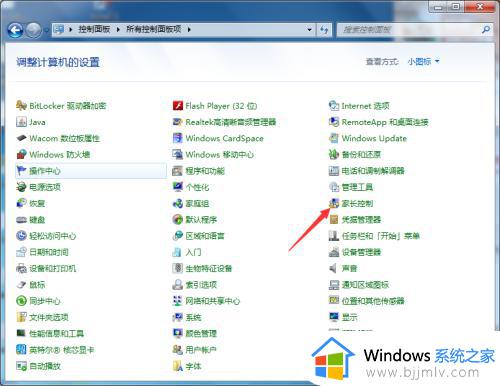Open the Java control panel icon
This screenshot has width=500, height=386.
(21, 122)
